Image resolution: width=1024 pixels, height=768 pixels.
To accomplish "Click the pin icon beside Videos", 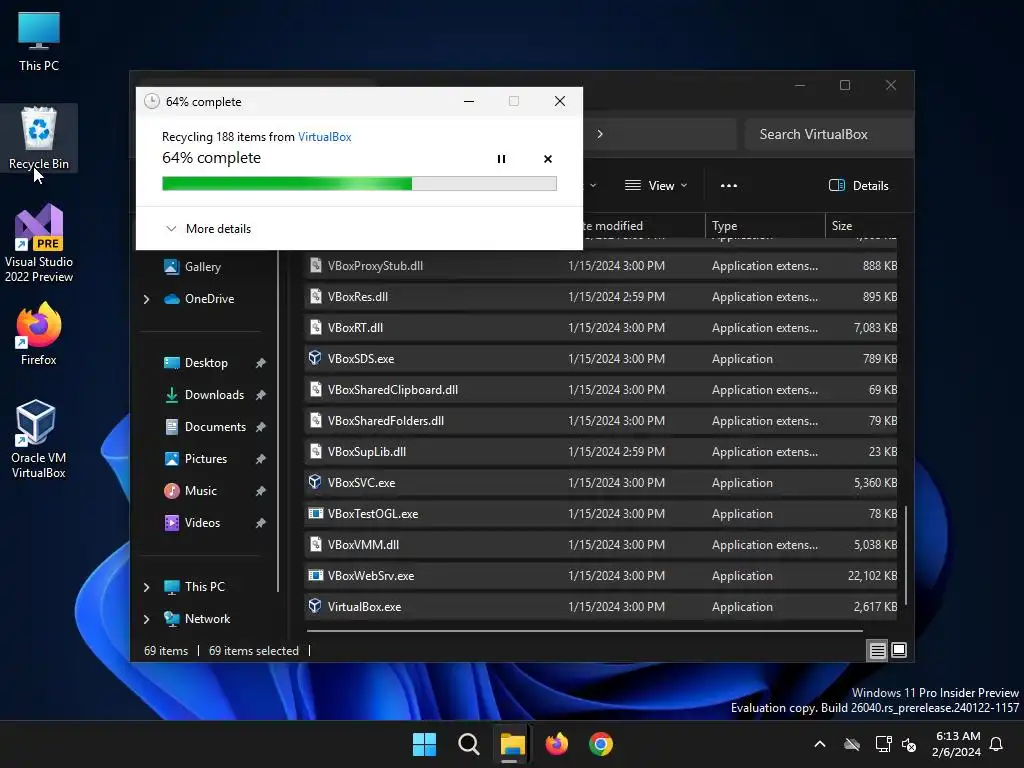I will [261, 522].
